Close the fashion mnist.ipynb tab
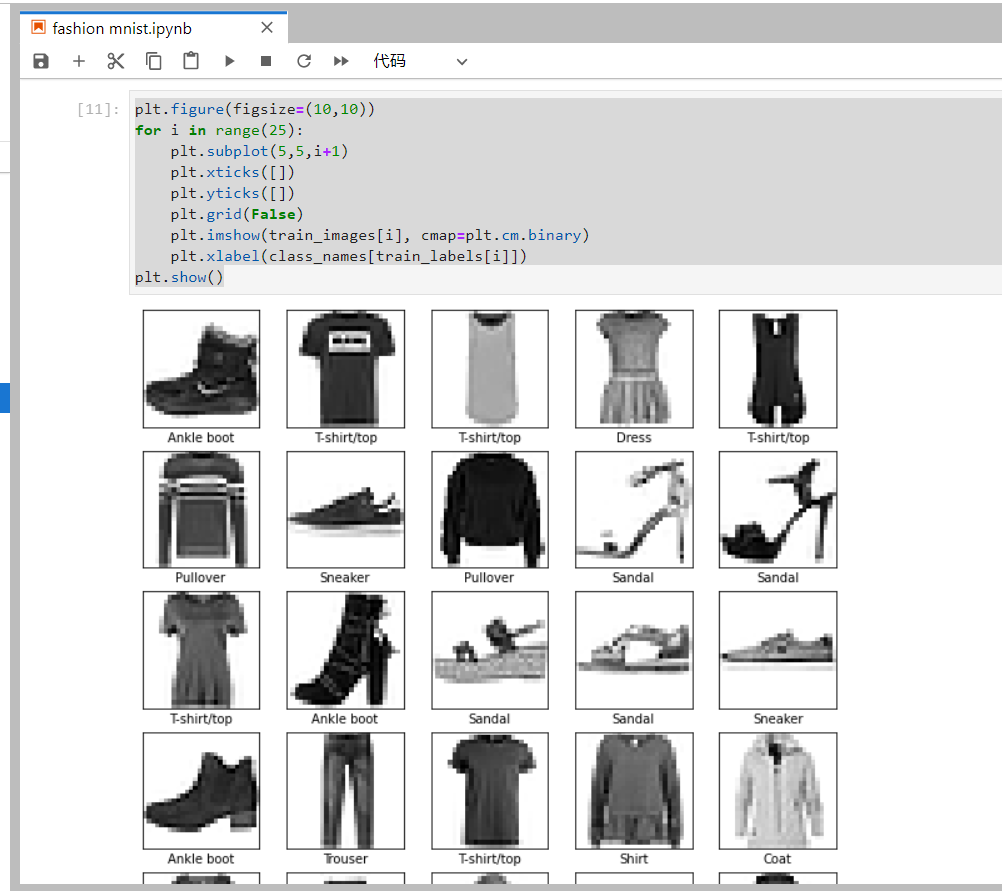1002x891 pixels. (267, 28)
